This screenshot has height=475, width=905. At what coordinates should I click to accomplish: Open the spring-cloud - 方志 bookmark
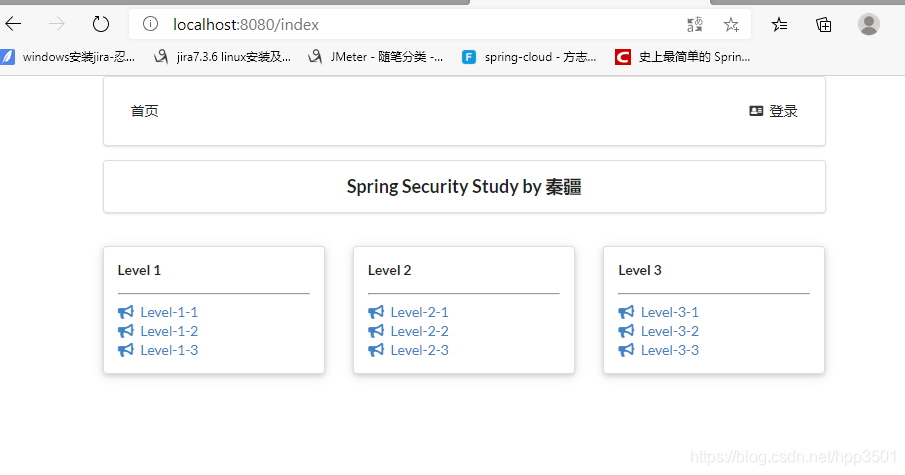coord(529,57)
